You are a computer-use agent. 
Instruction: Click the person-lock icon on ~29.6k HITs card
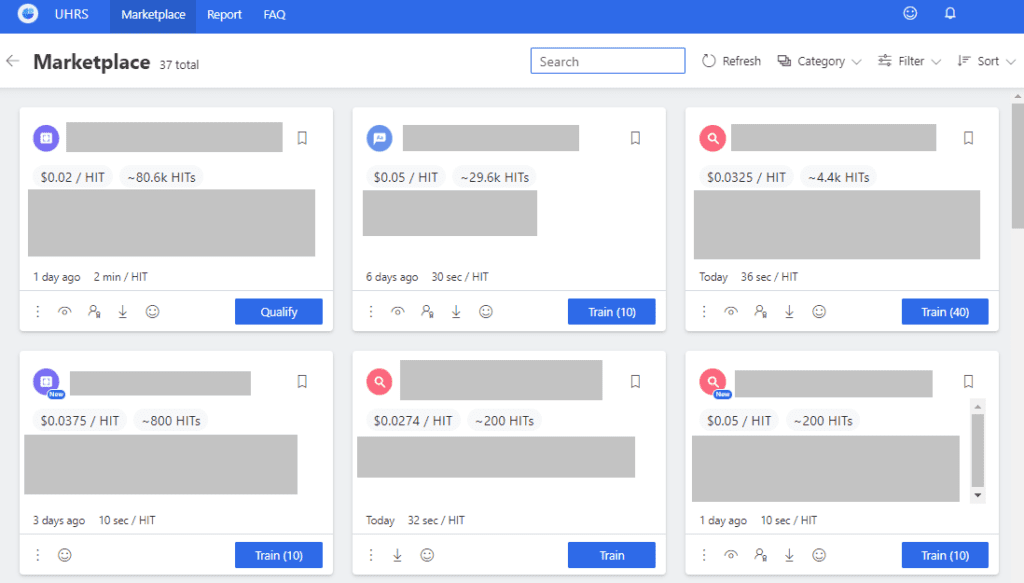pyautogui.click(x=427, y=311)
